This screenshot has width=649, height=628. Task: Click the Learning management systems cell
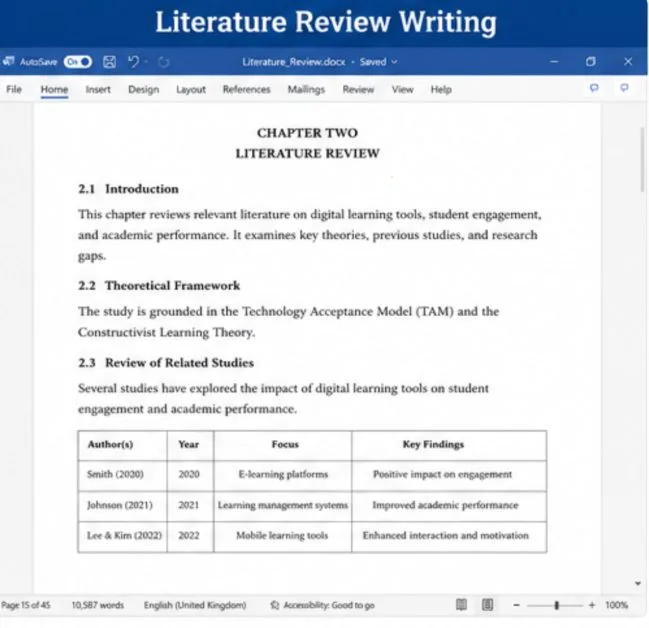coord(283,506)
